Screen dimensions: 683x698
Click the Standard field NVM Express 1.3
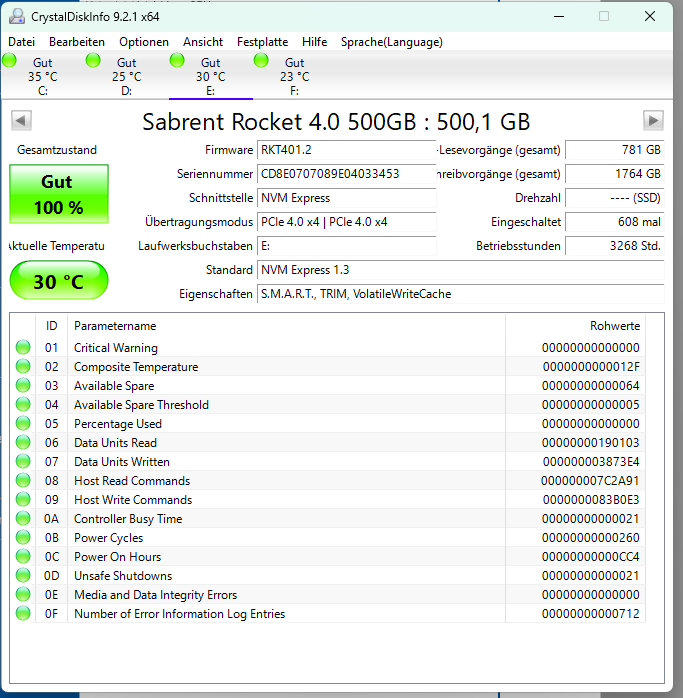click(x=460, y=270)
